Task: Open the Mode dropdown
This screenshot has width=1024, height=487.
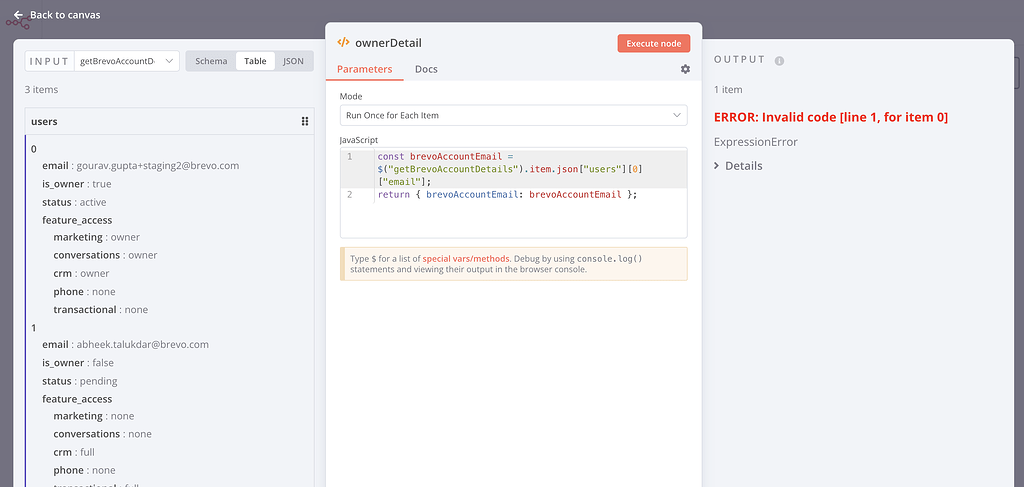Action: click(513, 115)
